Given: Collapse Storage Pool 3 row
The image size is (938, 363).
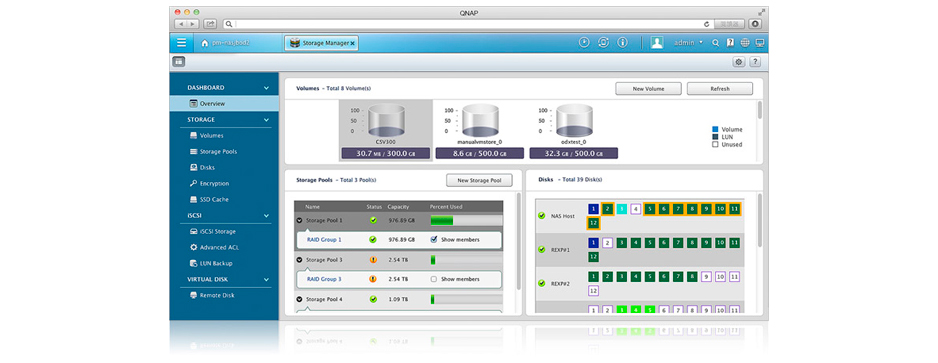Looking at the screenshot, I should tap(299, 260).
